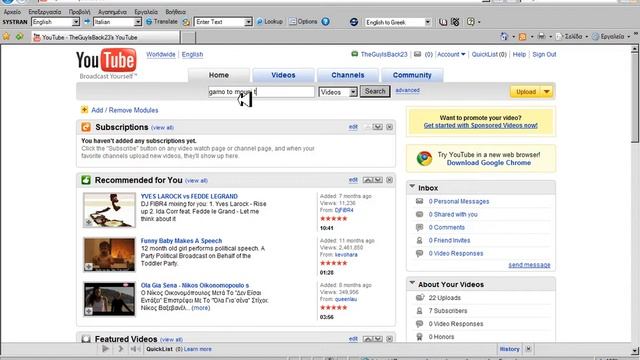Click the Worldwide link
640x360 pixels.
pos(161,54)
